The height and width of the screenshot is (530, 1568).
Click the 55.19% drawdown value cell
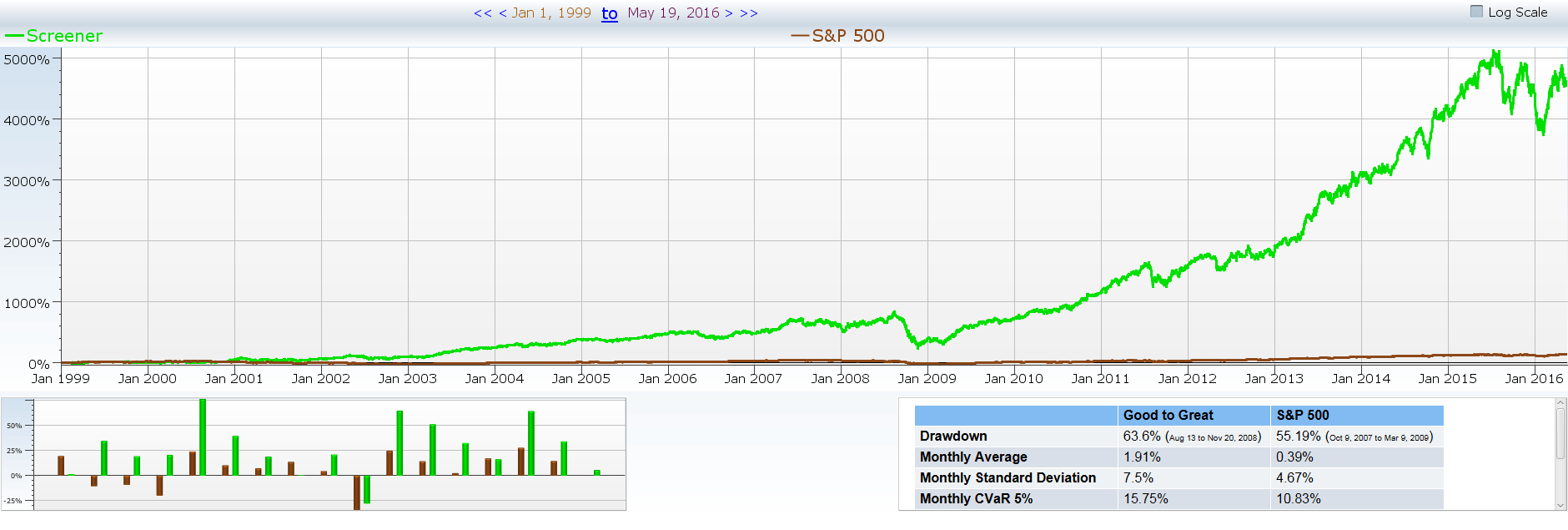click(1357, 436)
